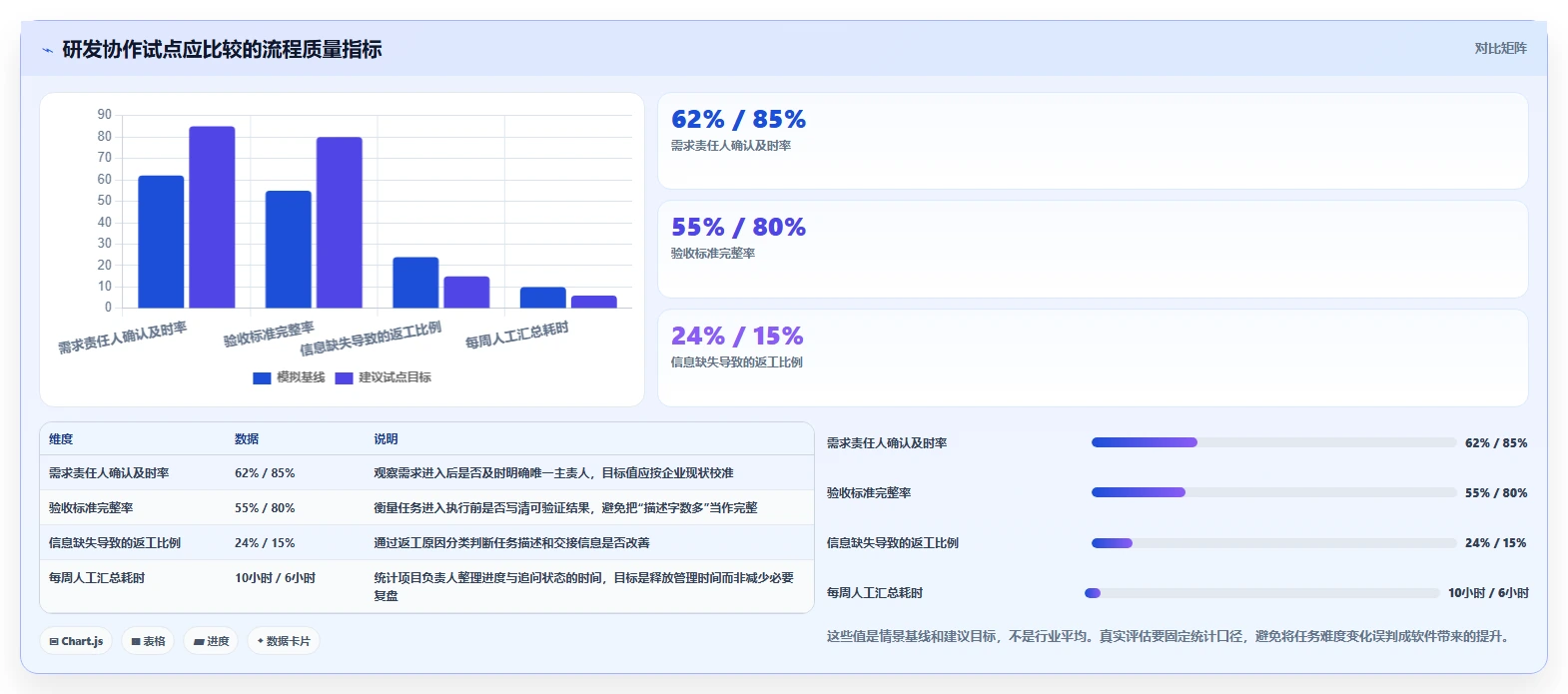The width and height of the screenshot is (1568, 694).
Task: Open the 24% / 15% stat card
Action: click(1093, 357)
